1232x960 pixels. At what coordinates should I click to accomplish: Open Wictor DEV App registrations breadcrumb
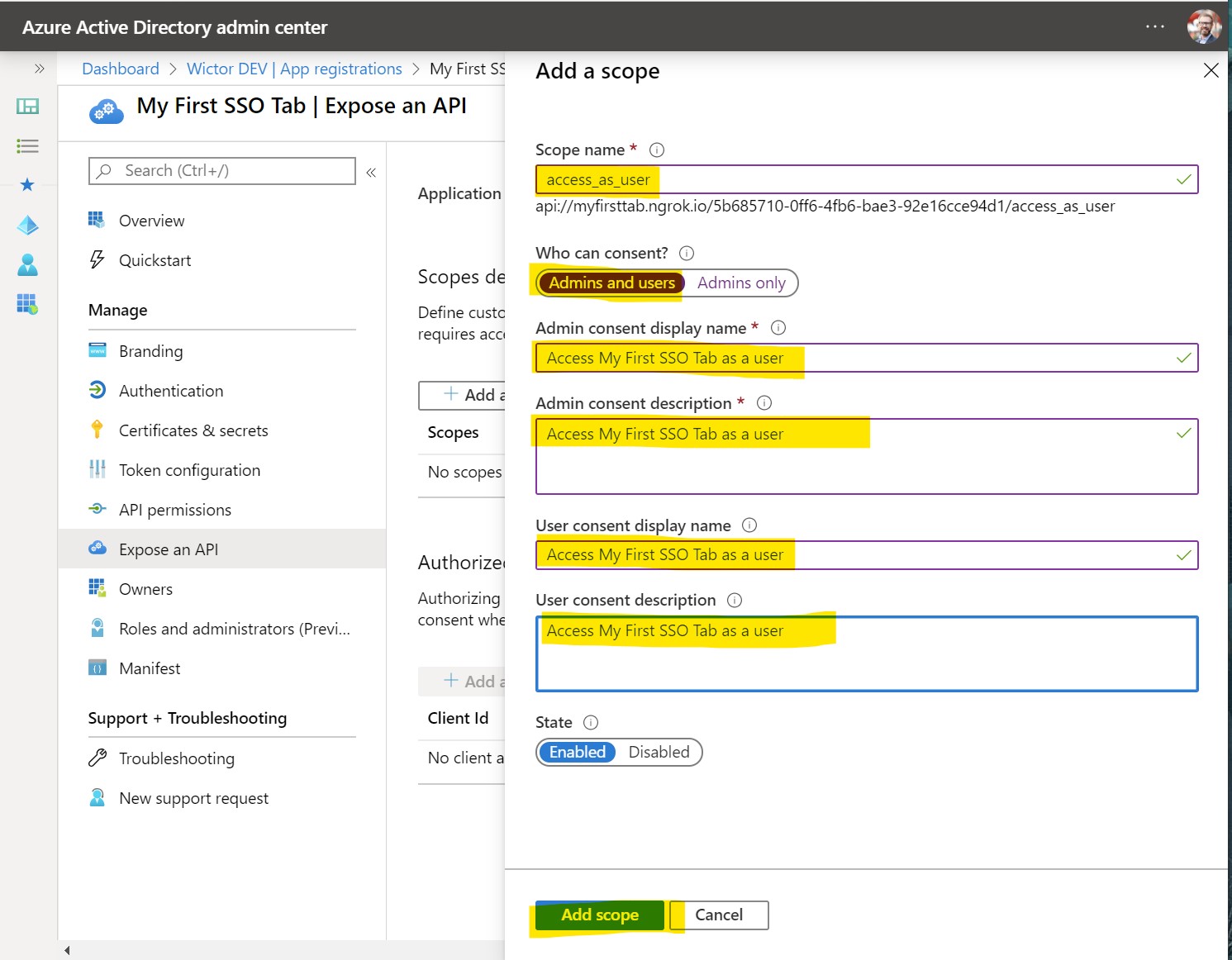[x=294, y=69]
